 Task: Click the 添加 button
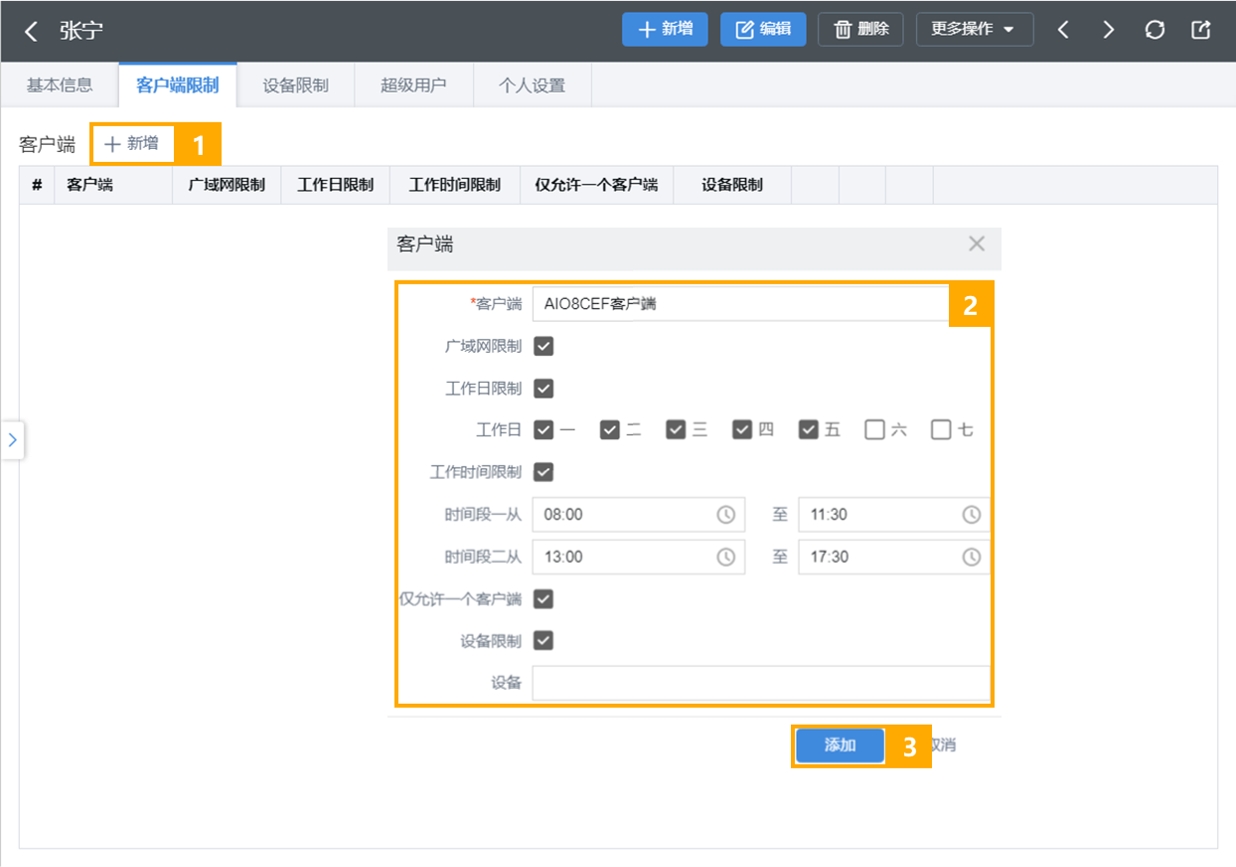840,746
